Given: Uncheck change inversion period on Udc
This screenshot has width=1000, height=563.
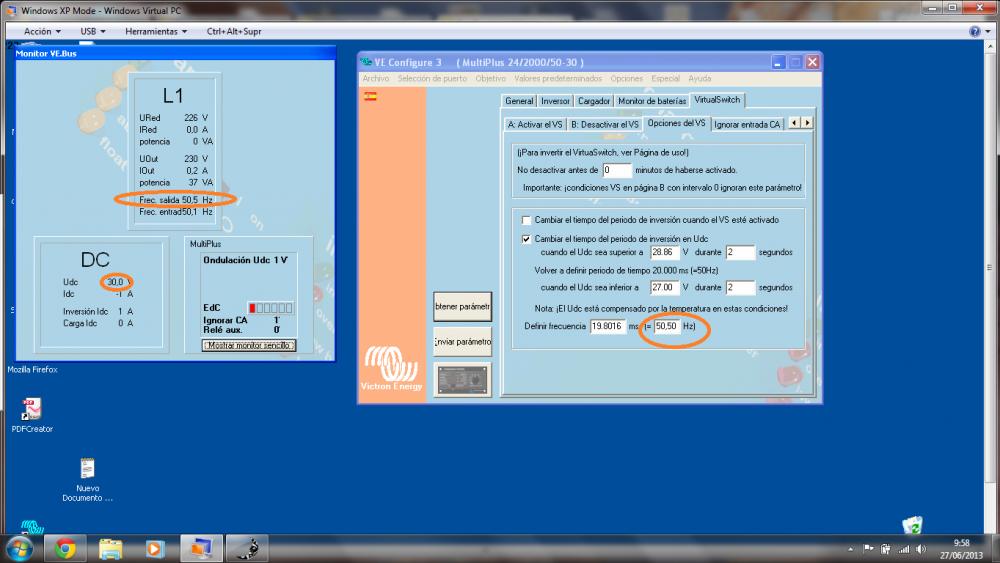Looking at the screenshot, I should tap(526, 239).
